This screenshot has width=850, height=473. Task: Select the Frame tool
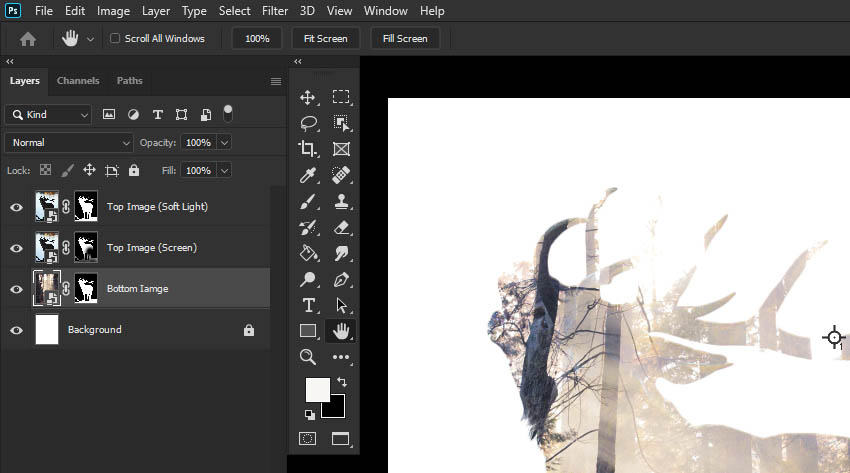(341, 148)
